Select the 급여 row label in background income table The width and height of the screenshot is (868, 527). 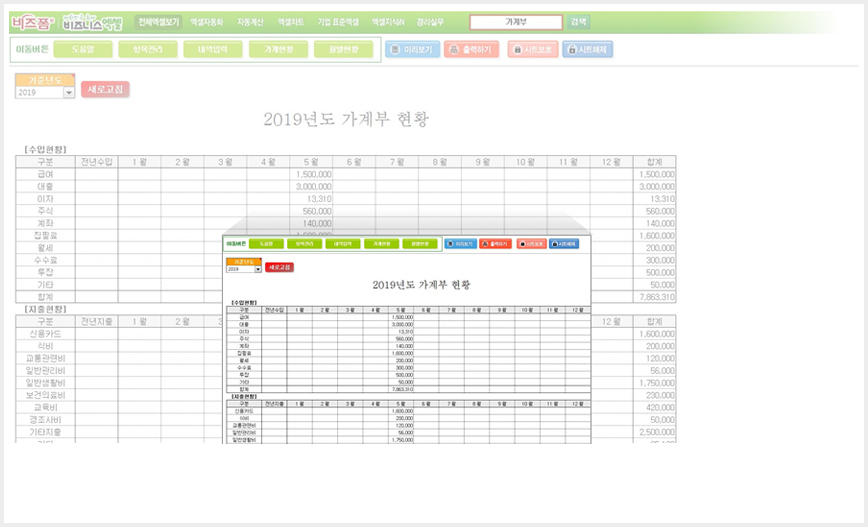pos(45,174)
